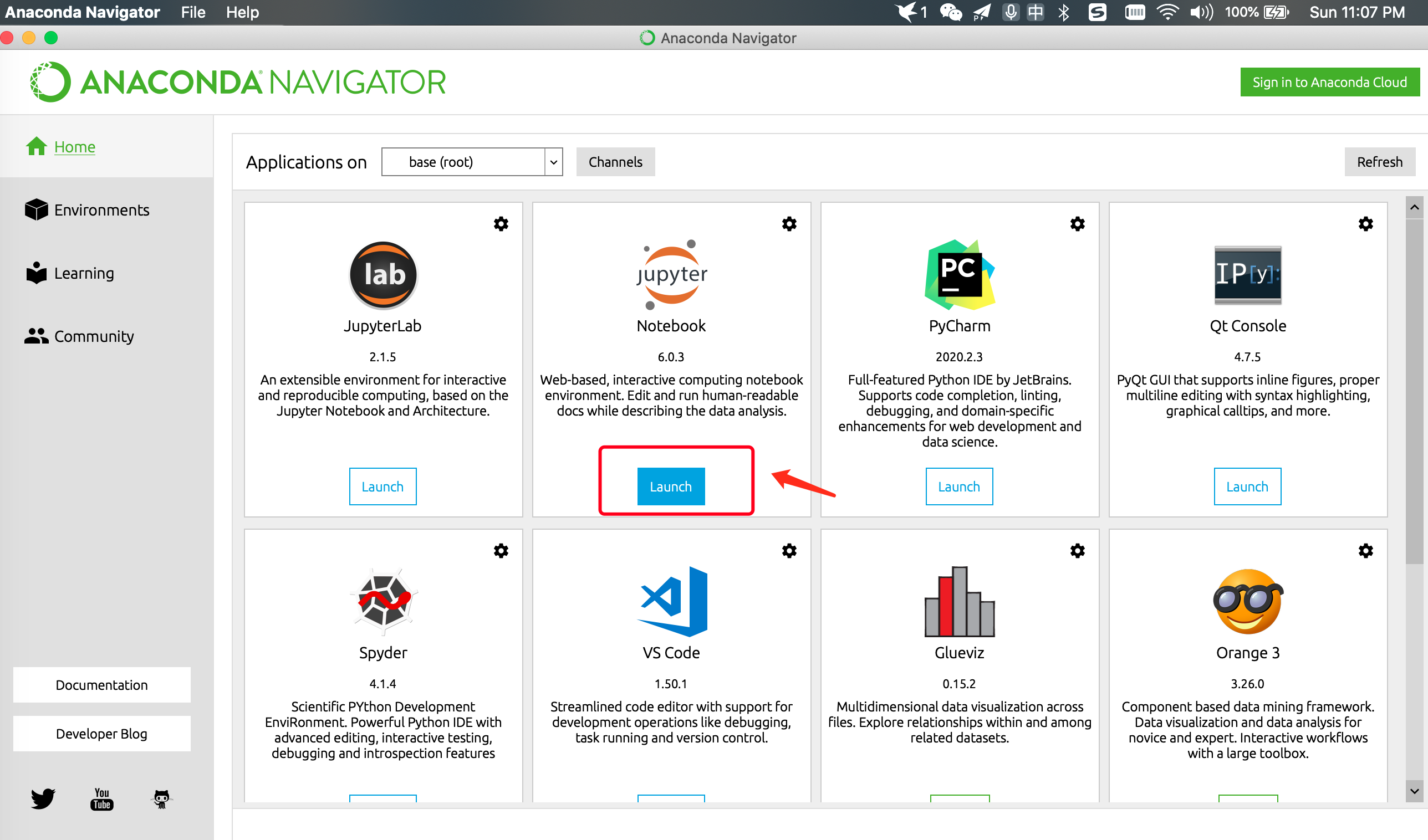Open the JupyterLab settings gear
Image resolution: width=1428 pixels, height=840 pixels.
click(501, 224)
